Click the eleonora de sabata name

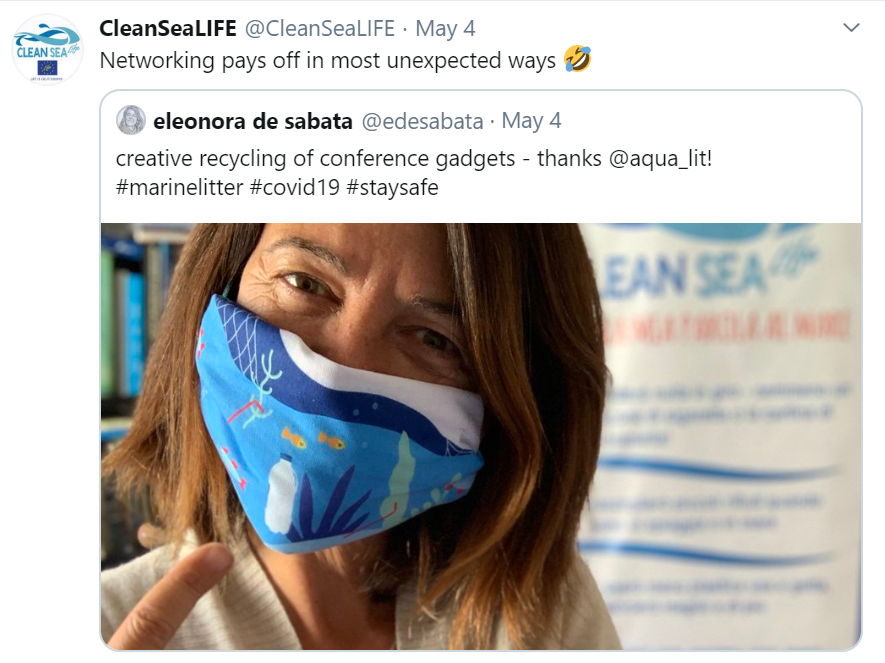[x=253, y=121]
